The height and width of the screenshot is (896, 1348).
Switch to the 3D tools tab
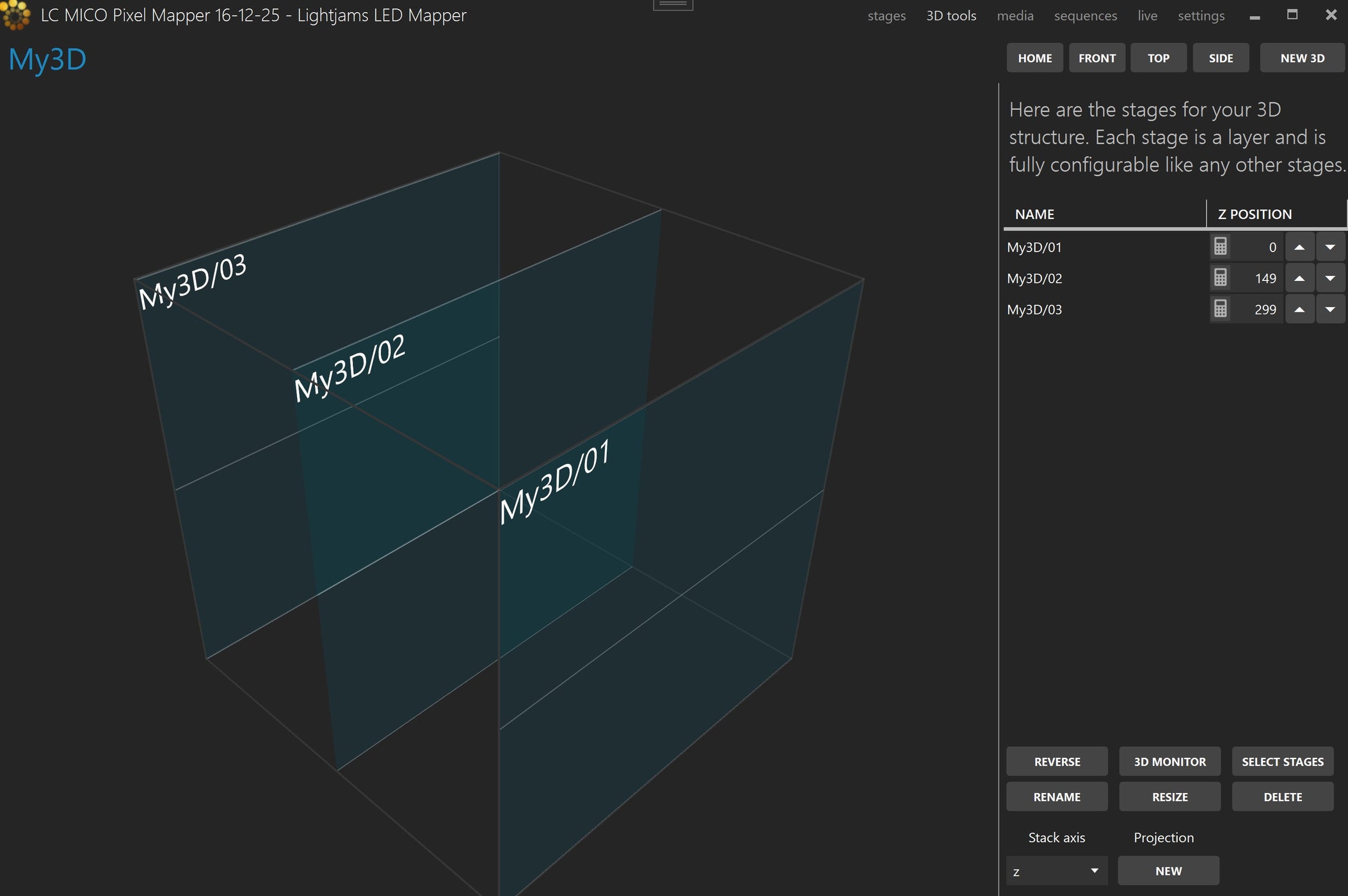click(x=951, y=16)
